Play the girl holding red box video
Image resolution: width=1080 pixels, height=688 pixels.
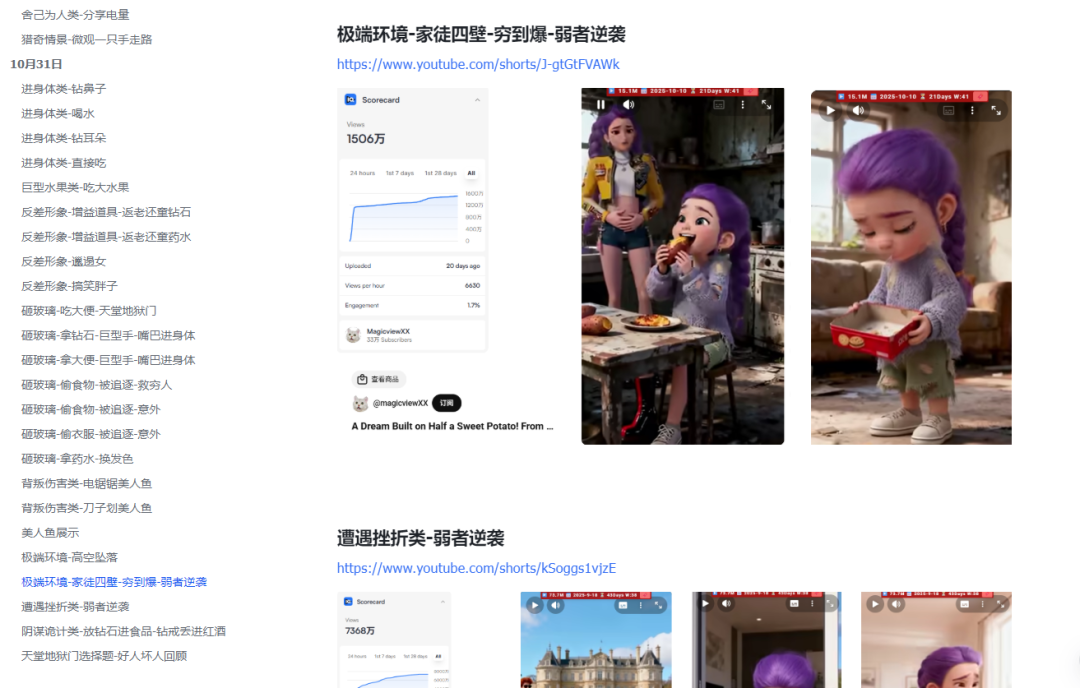(x=831, y=110)
